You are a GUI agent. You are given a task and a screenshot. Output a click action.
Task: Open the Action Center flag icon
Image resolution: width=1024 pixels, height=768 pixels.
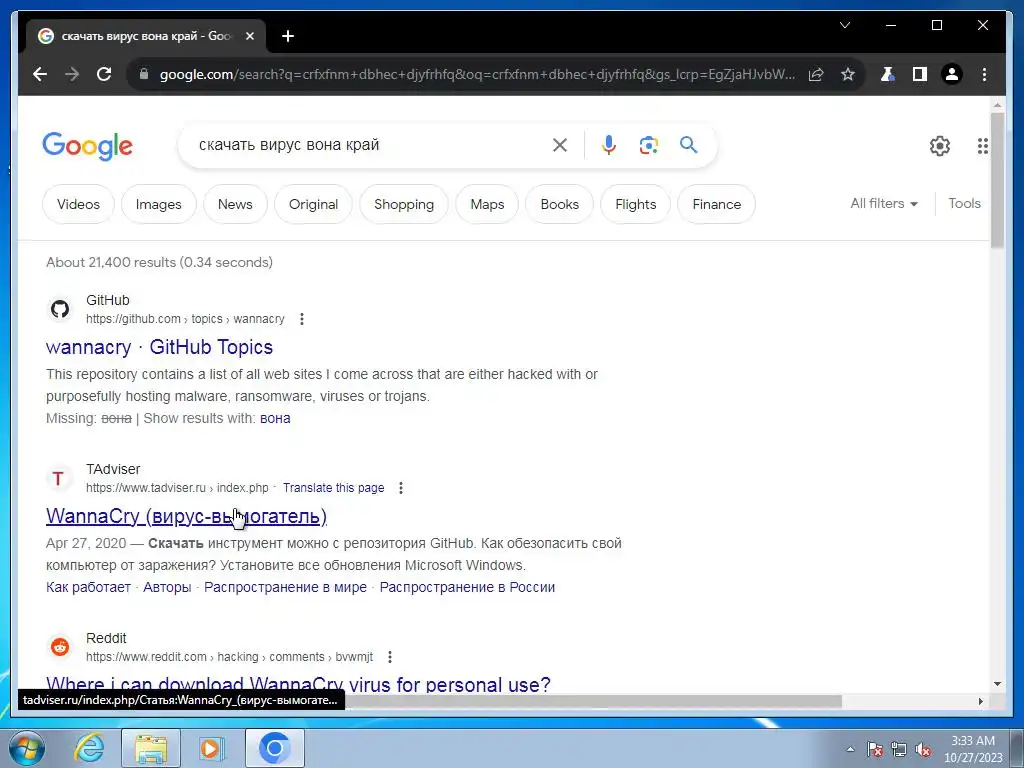point(875,750)
